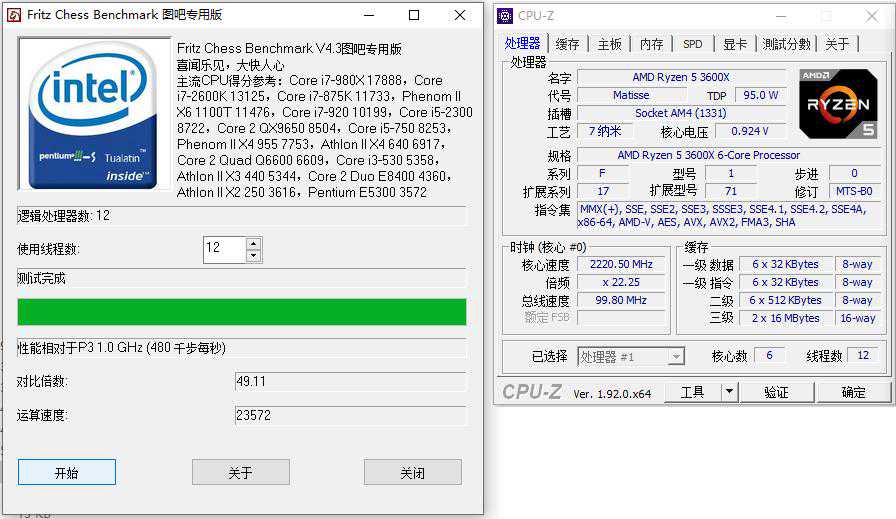Decrease thread count with down arrow
This screenshot has width=896, height=519.
click(x=254, y=256)
